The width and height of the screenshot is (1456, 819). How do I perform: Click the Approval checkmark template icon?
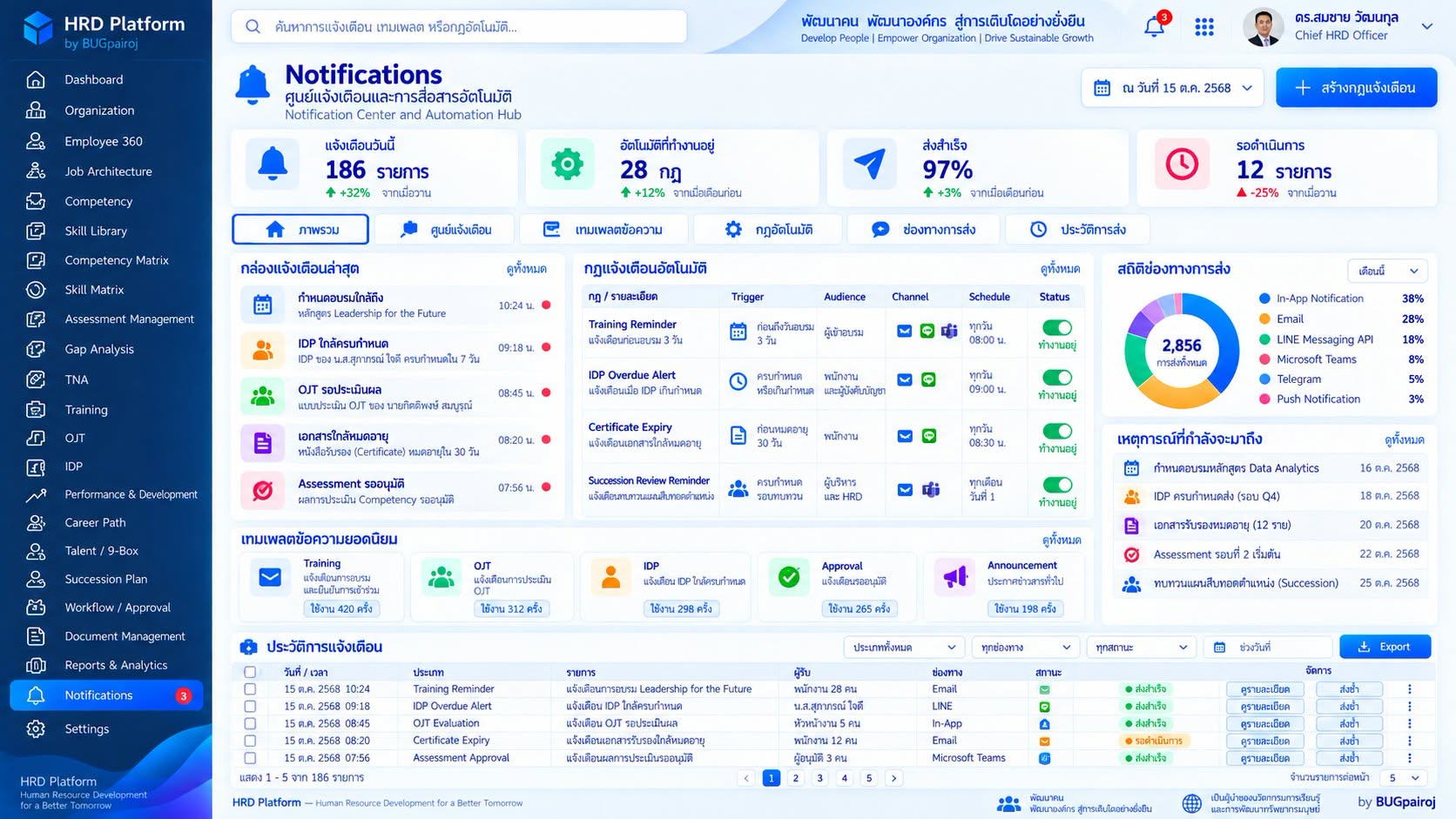click(789, 576)
